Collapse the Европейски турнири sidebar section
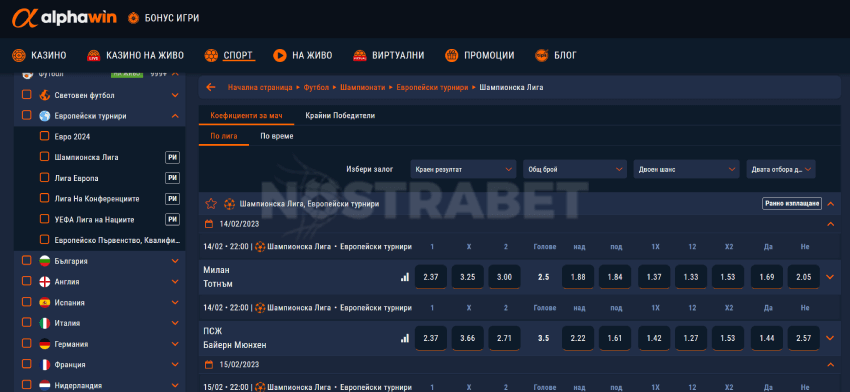850x392 pixels. click(175, 116)
